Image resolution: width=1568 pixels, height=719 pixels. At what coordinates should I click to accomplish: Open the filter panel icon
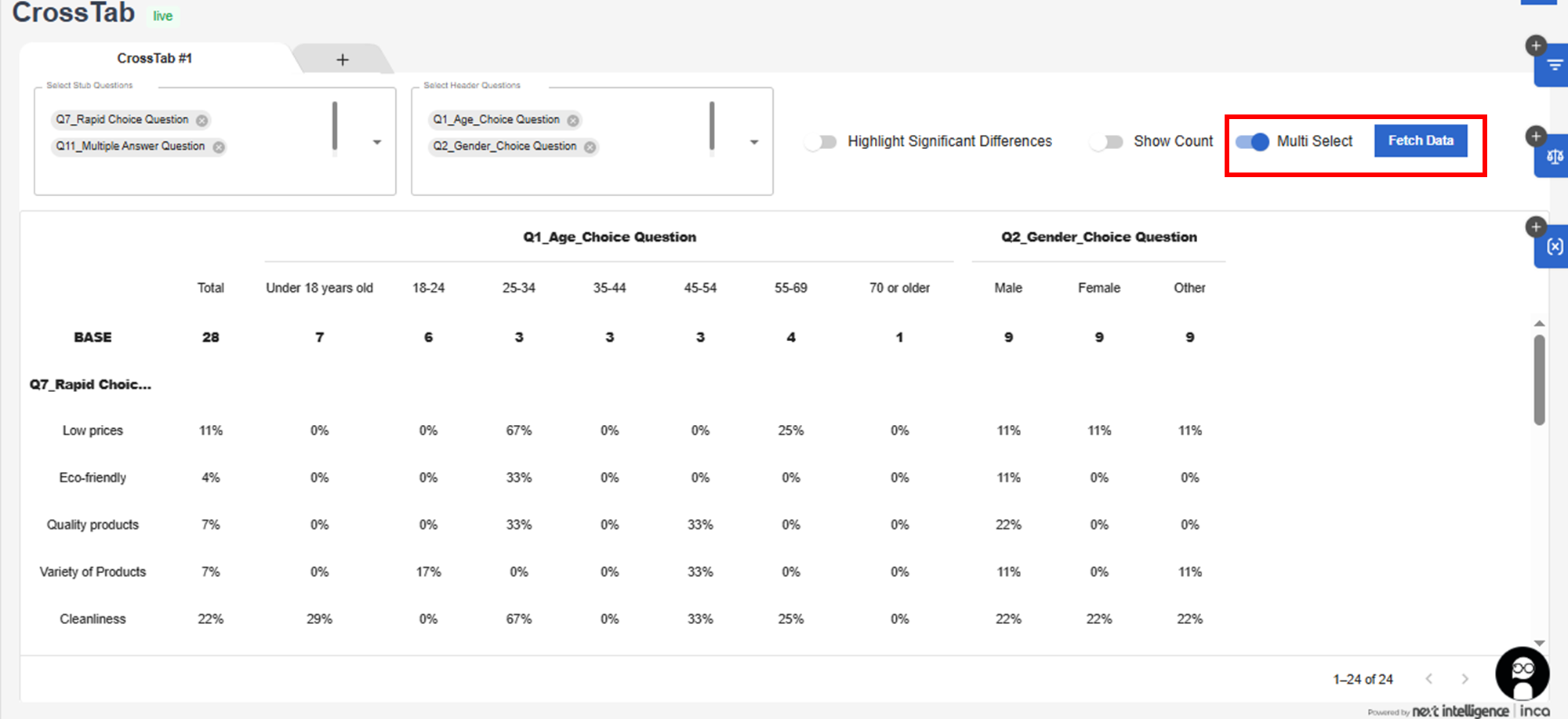1554,66
